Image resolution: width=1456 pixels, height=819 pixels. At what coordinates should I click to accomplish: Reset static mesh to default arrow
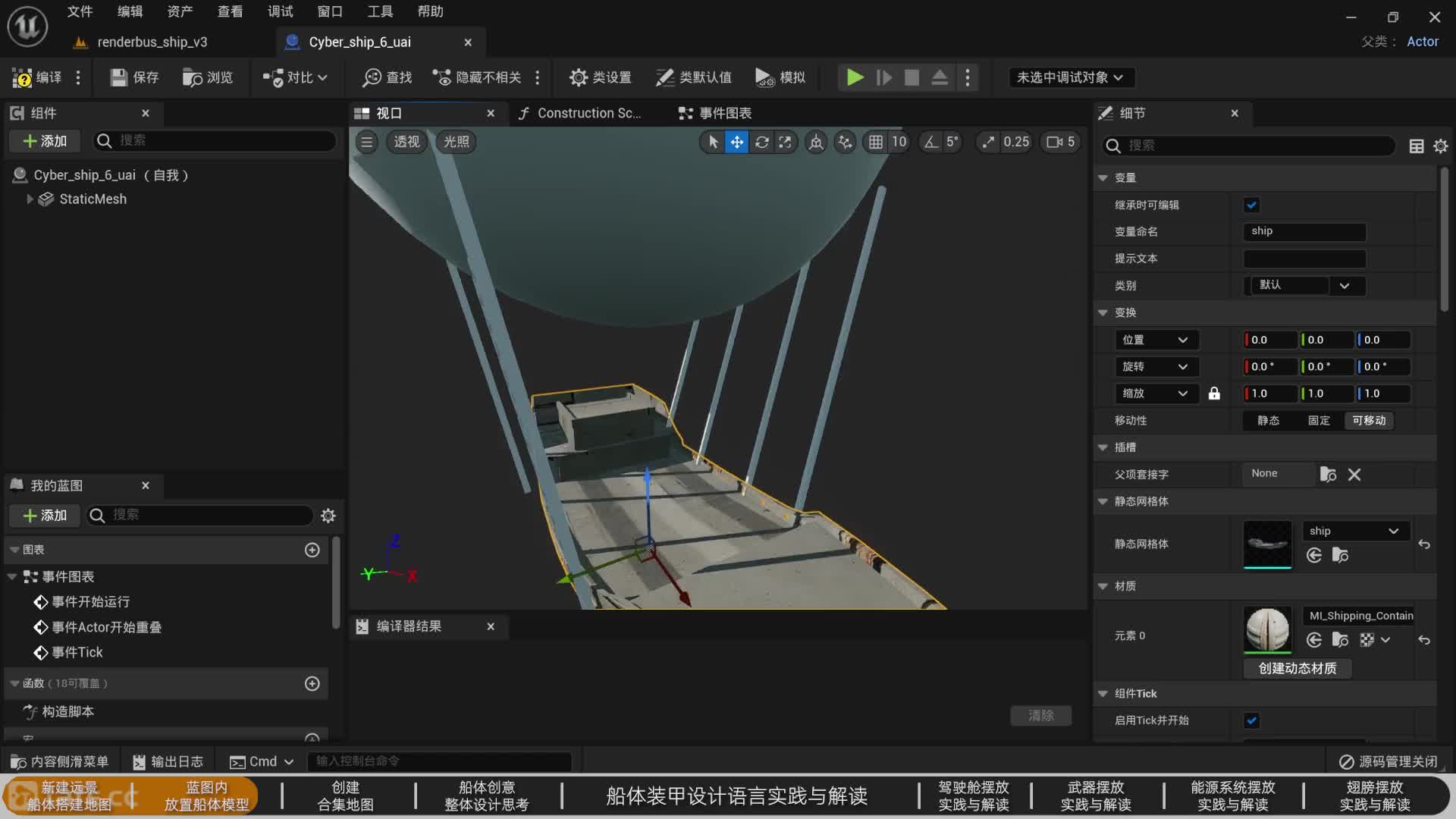click(x=1424, y=544)
